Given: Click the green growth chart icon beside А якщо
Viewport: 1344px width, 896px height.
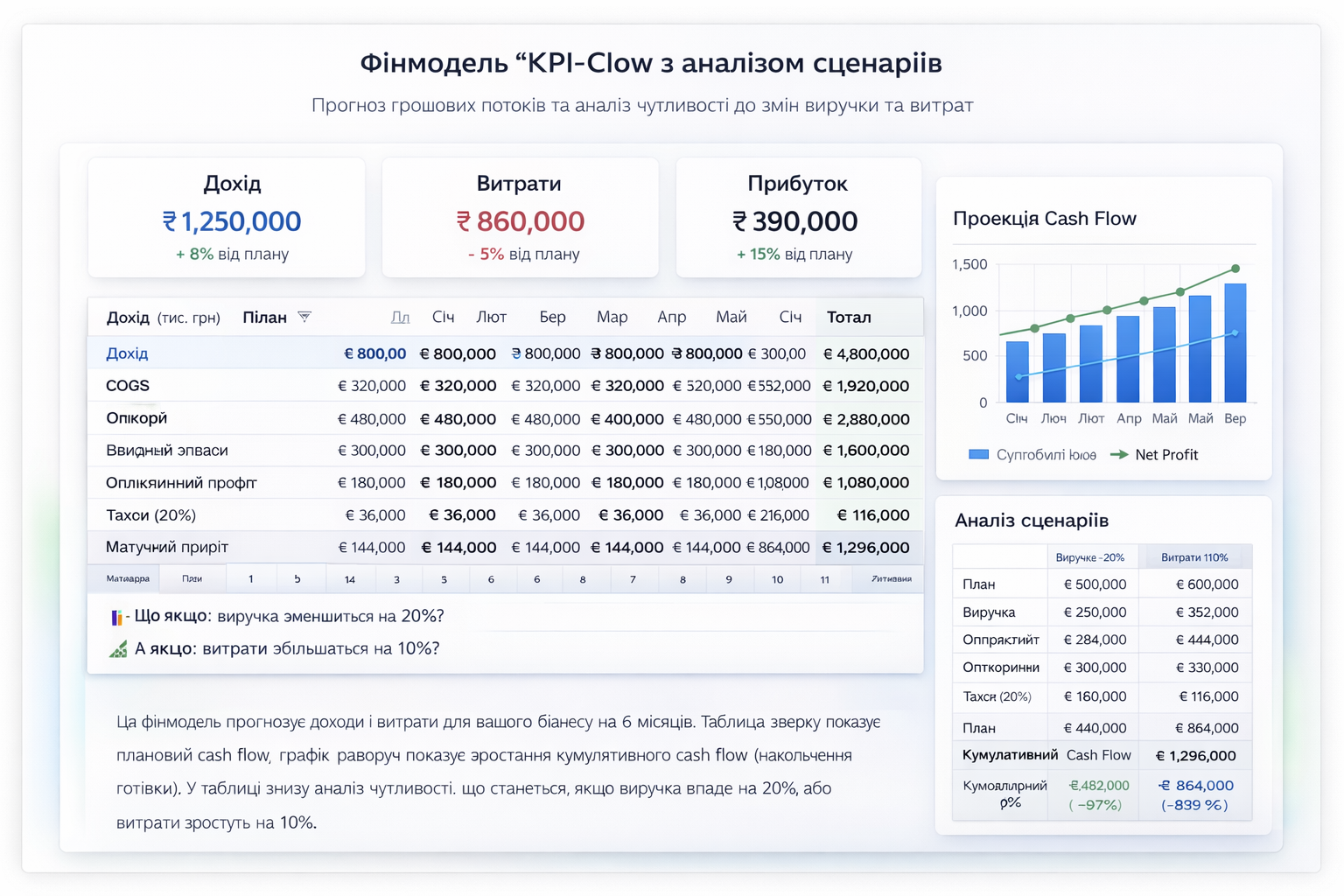Looking at the screenshot, I should (119, 648).
